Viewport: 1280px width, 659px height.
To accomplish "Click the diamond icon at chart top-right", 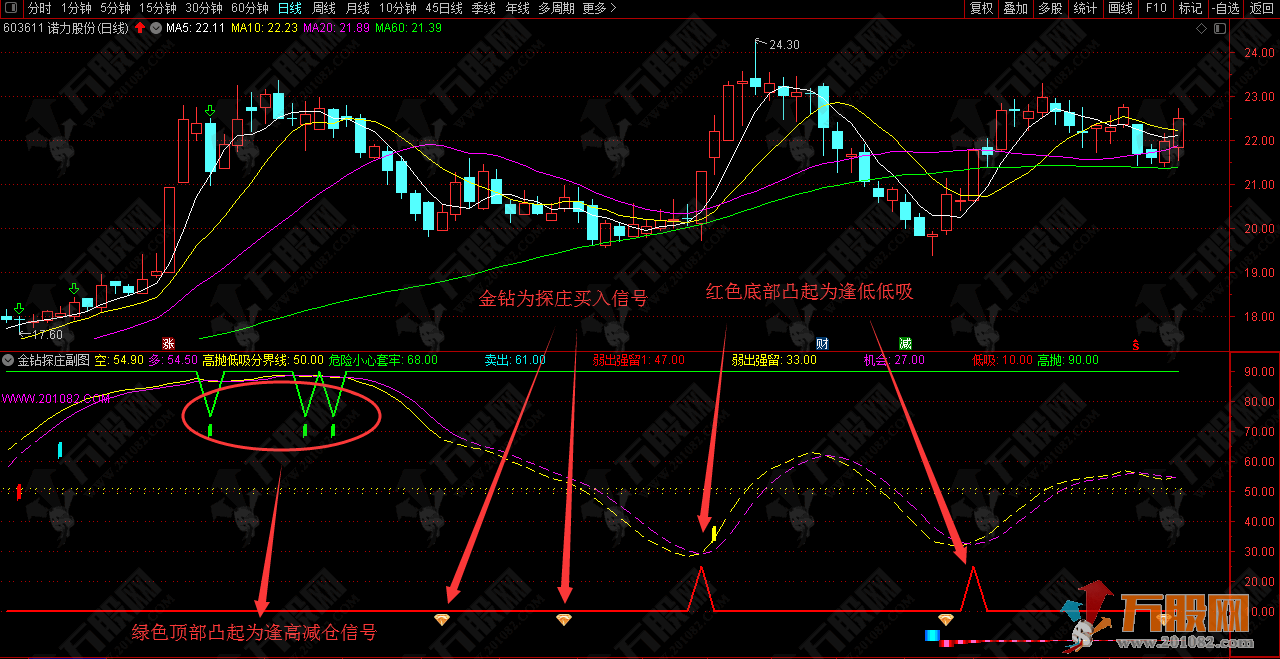I will (x=1201, y=28).
